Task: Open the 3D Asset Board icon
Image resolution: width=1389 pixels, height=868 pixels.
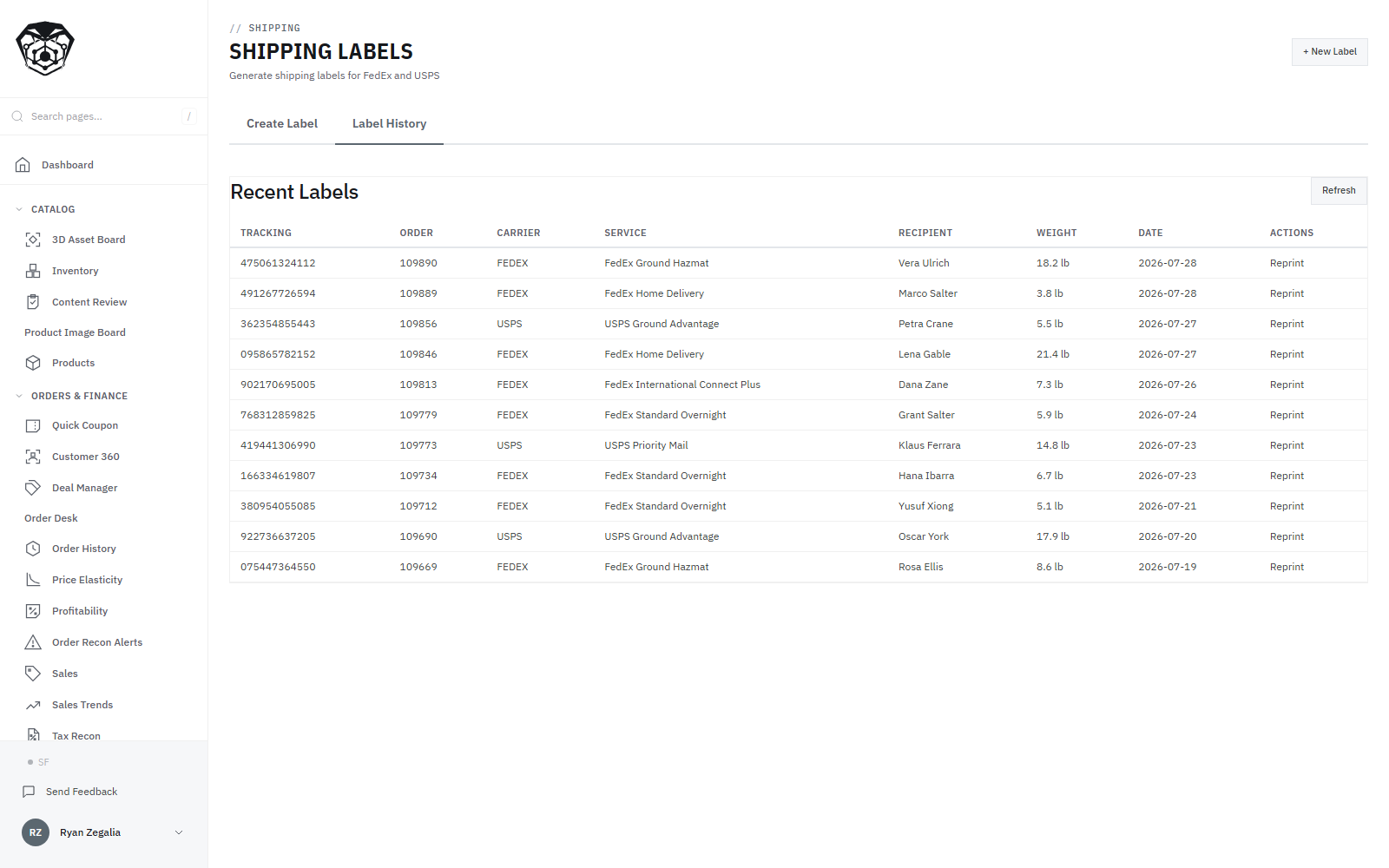Action: click(x=33, y=240)
